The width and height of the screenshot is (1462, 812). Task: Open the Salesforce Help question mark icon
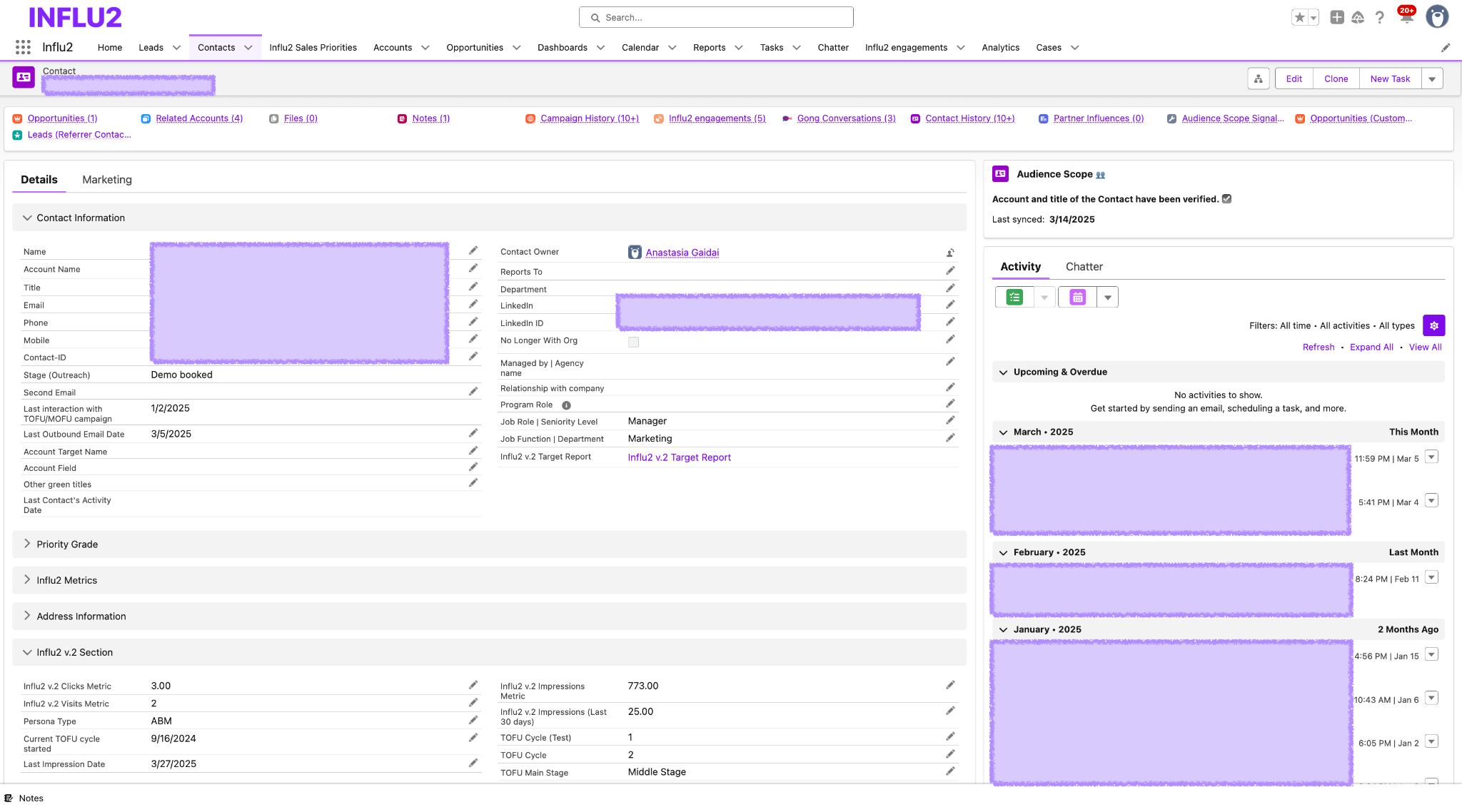(x=1380, y=17)
